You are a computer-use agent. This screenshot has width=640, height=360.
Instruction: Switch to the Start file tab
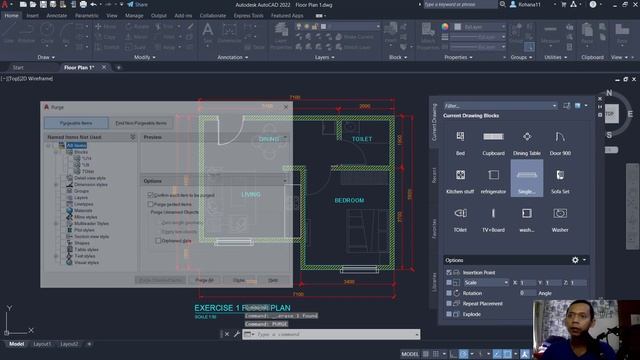[x=18, y=67]
